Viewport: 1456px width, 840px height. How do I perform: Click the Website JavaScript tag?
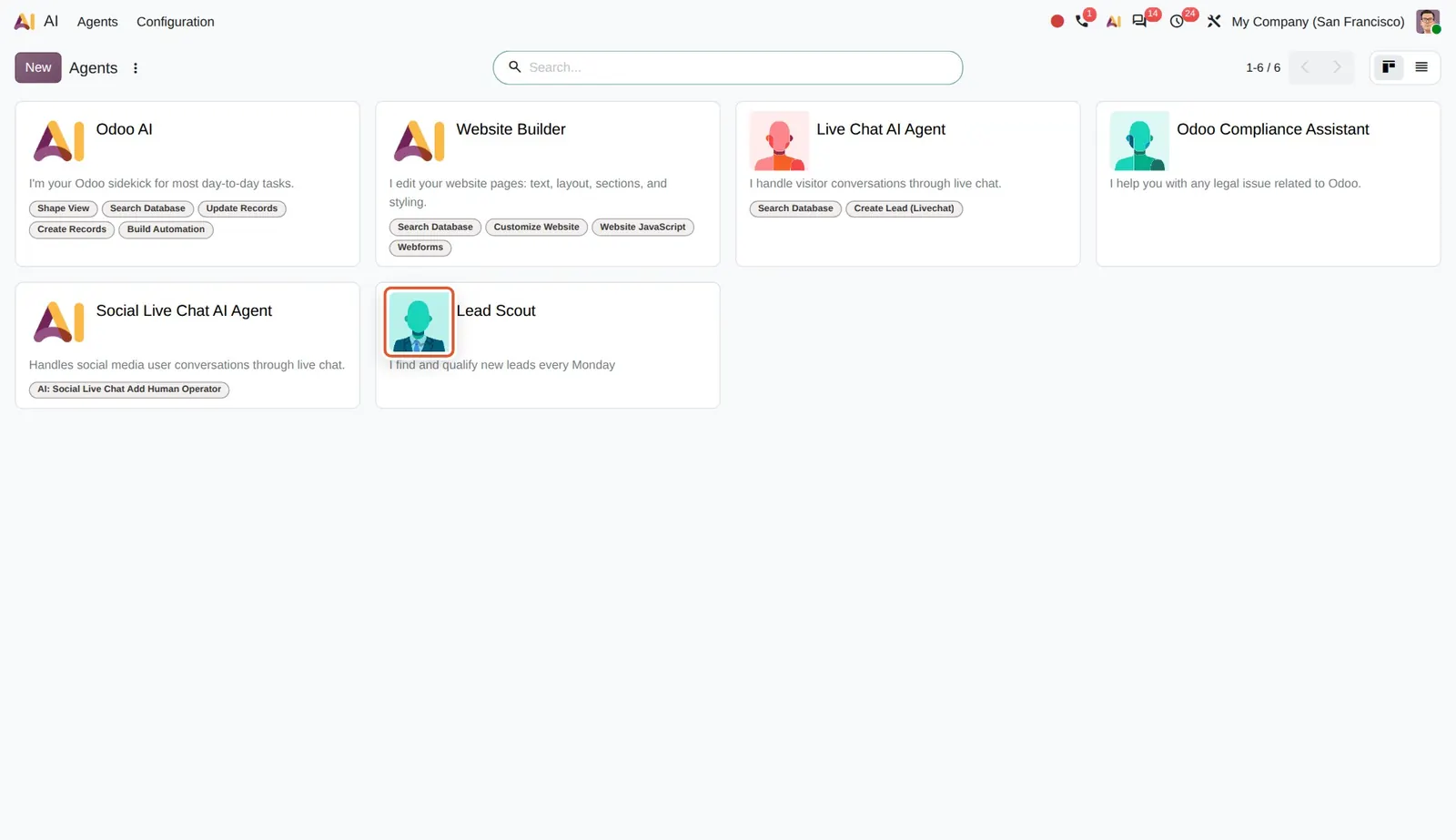(x=642, y=227)
